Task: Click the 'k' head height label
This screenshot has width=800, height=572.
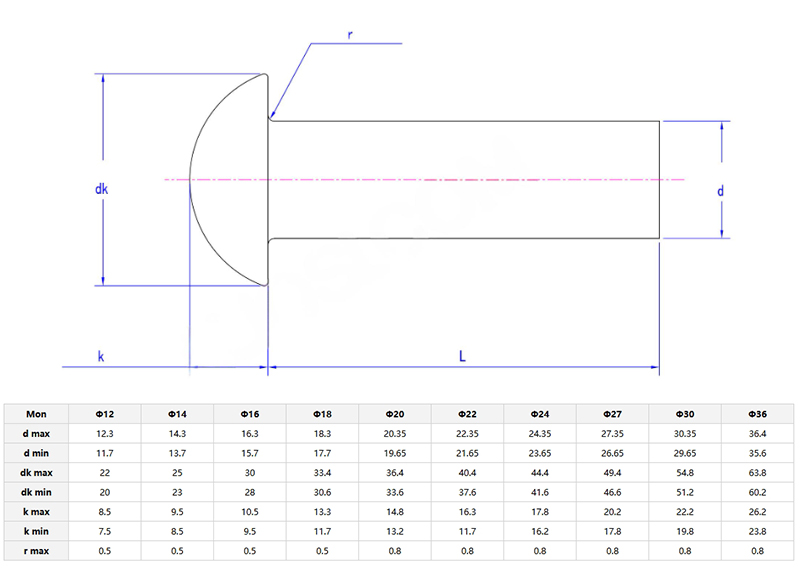Action: 100,355
